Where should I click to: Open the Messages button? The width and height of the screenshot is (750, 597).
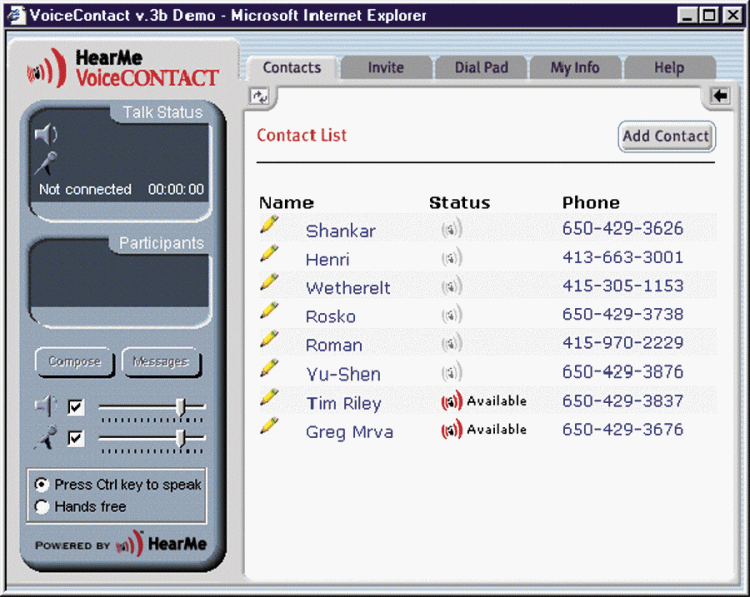(161, 362)
